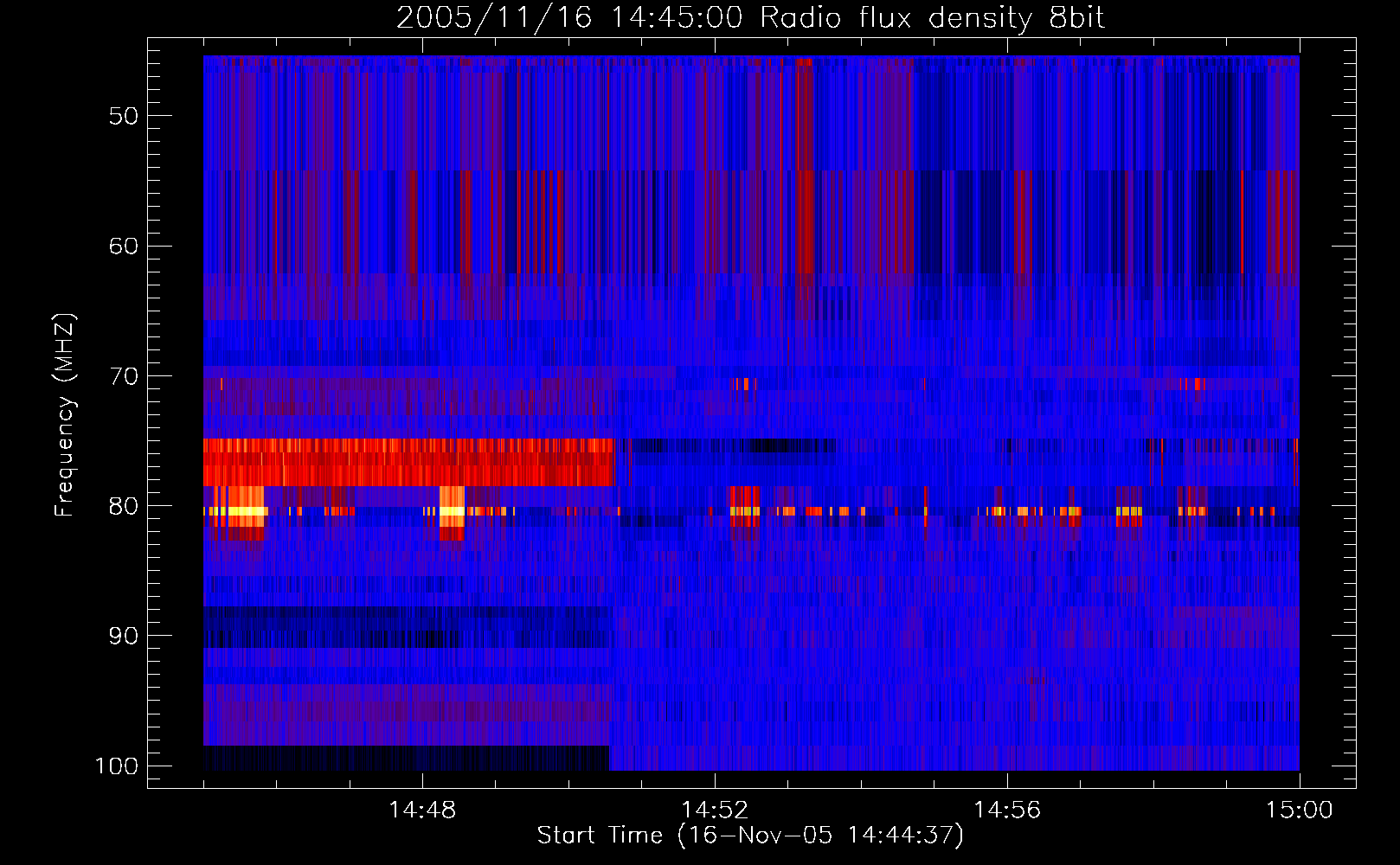The width and height of the screenshot is (1400, 865).
Task: Click the 100 frequency tick label
Action: click(x=116, y=766)
